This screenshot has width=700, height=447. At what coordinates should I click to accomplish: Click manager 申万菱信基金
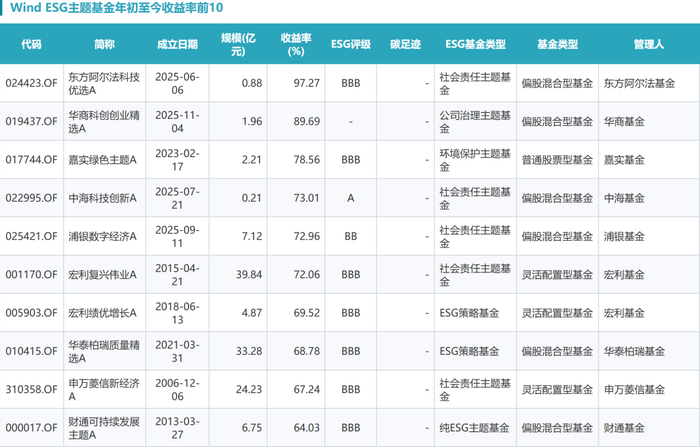(x=634, y=389)
